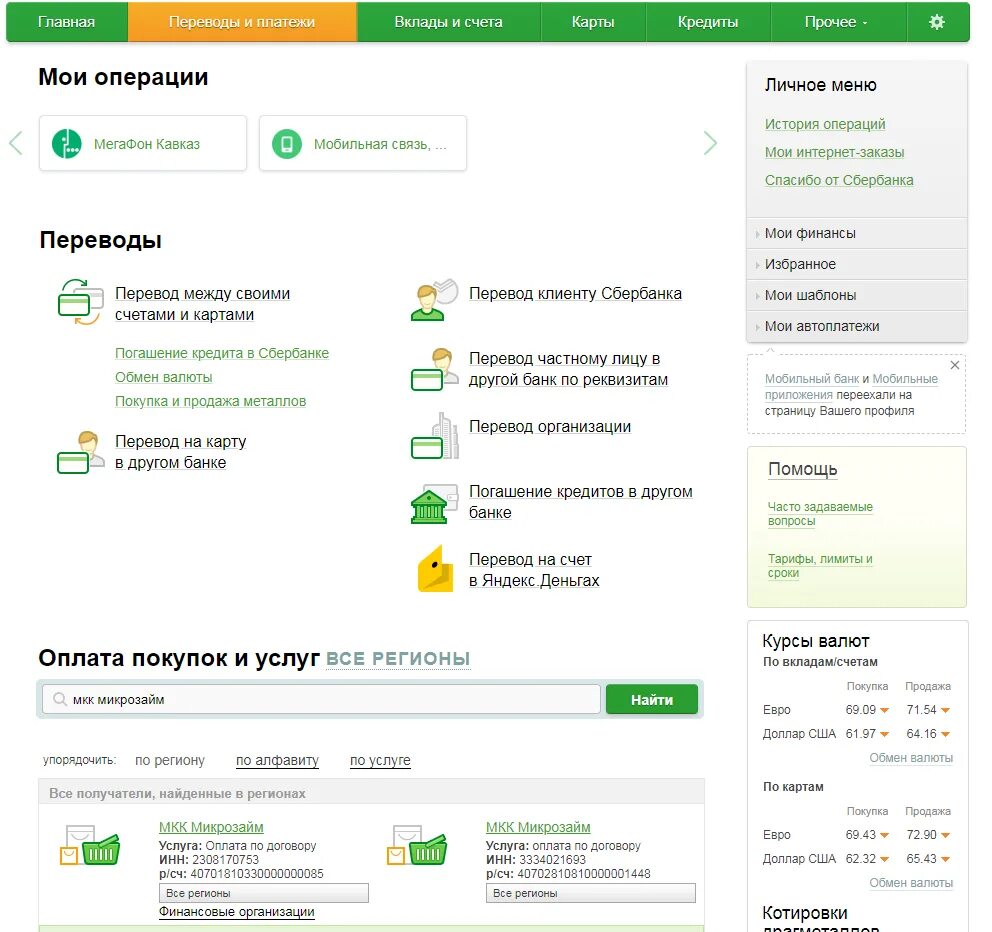Open Все регионы selector under ИНН 2308170753
The height and width of the screenshot is (932, 992).
coord(263,893)
